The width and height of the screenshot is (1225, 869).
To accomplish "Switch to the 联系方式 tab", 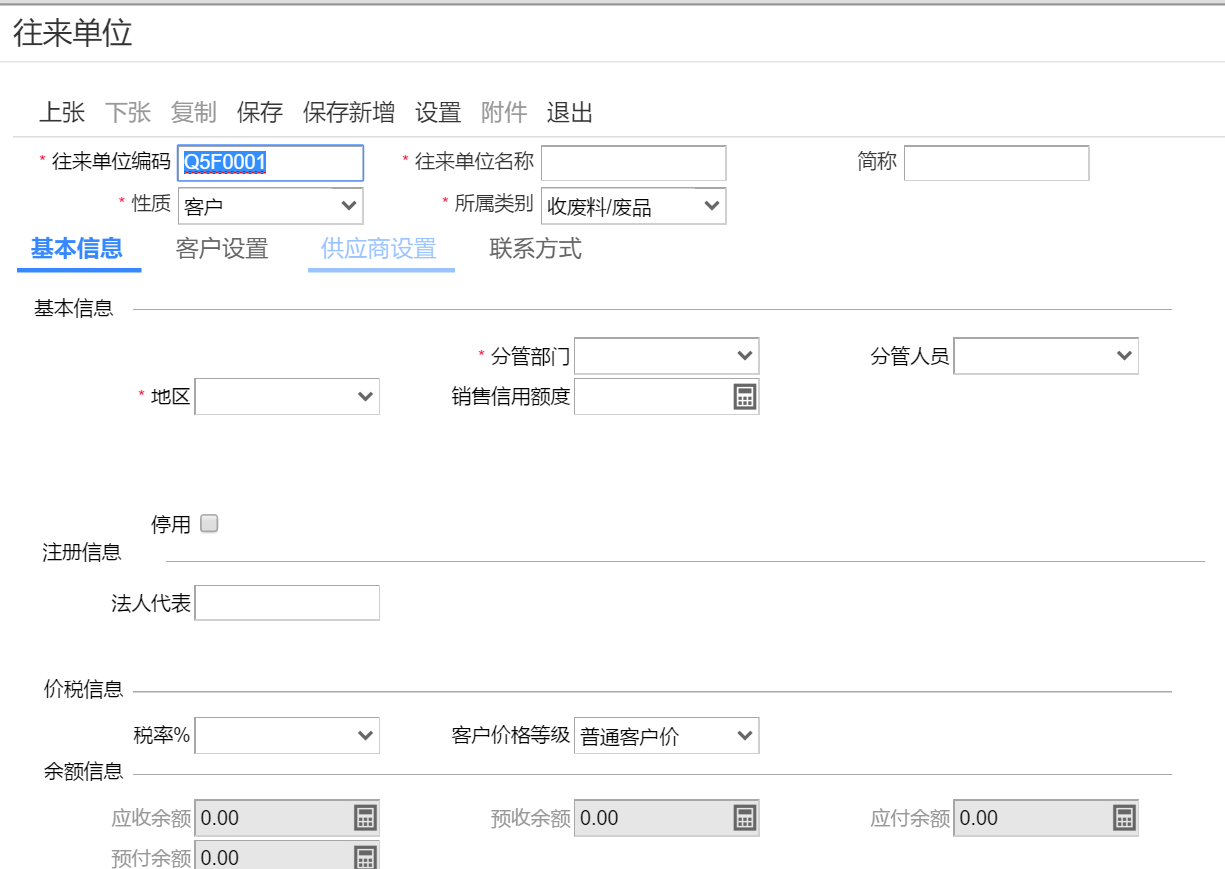I will pyautogui.click(x=536, y=249).
